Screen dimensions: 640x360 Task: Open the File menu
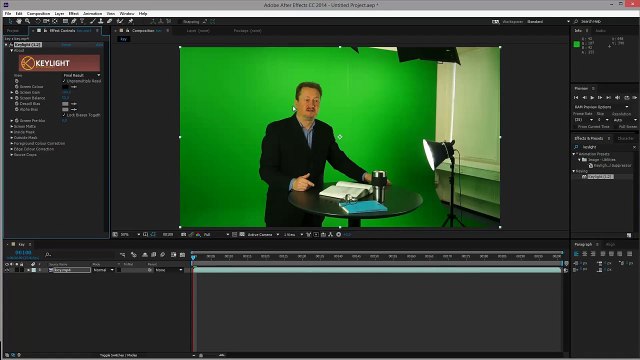(8, 13)
